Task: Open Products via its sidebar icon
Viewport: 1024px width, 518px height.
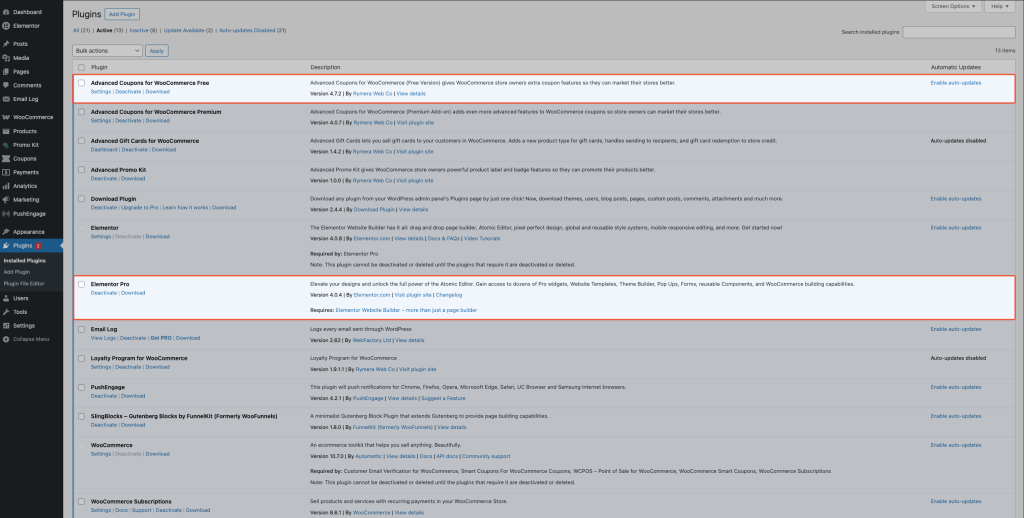Action: point(6,131)
